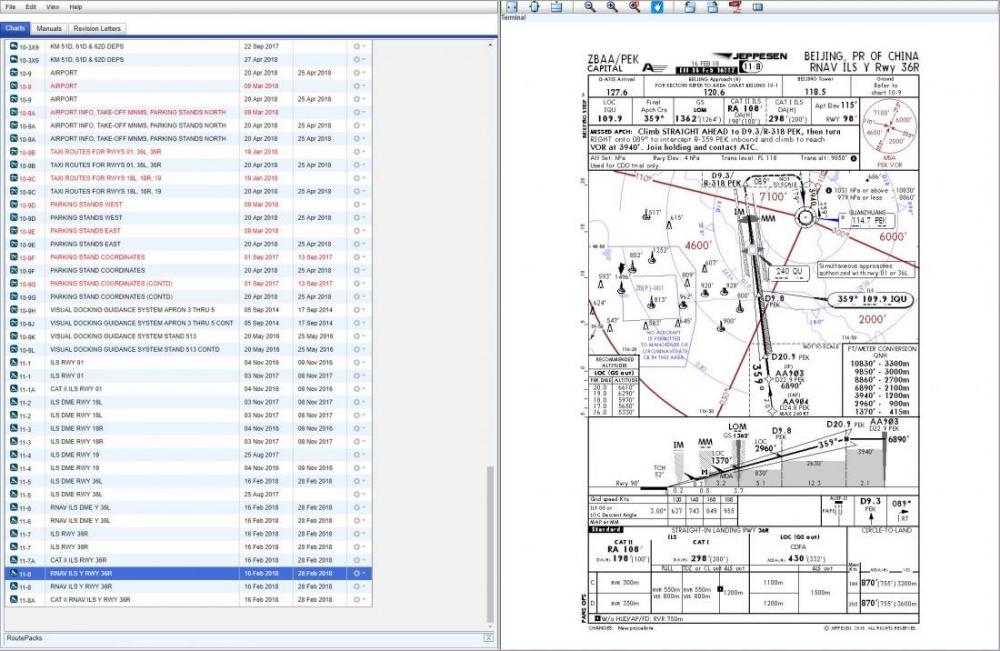Select 'VISUAL DOCKING GUIDANCE SYSTEM STAND 513 CONTD'
Screen dimensions: 1000x651
[188, 349]
